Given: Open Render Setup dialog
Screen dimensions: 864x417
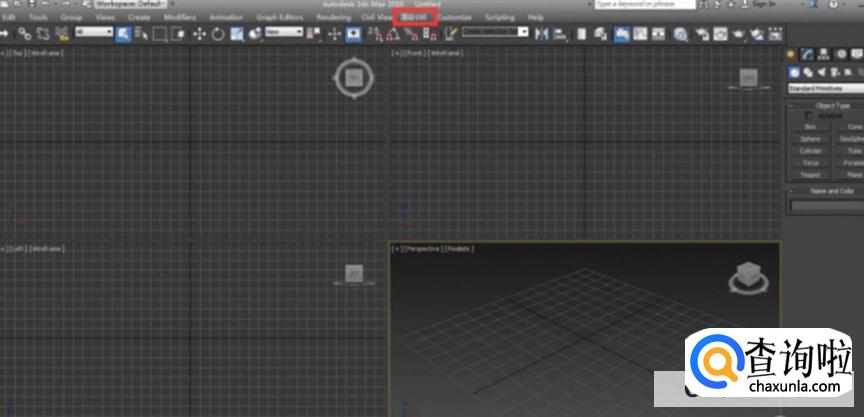Looking at the screenshot, I should click(701, 34).
